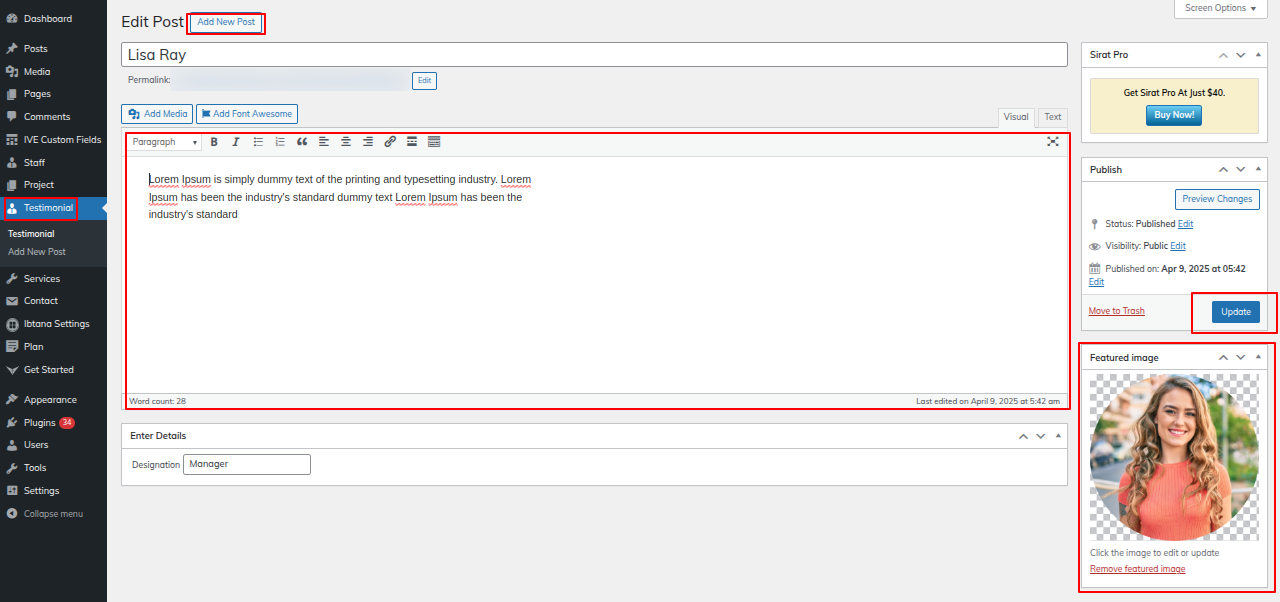Screen dimensions: 1280x602
Task: Insert a blockquote
Action: point(302,142)
